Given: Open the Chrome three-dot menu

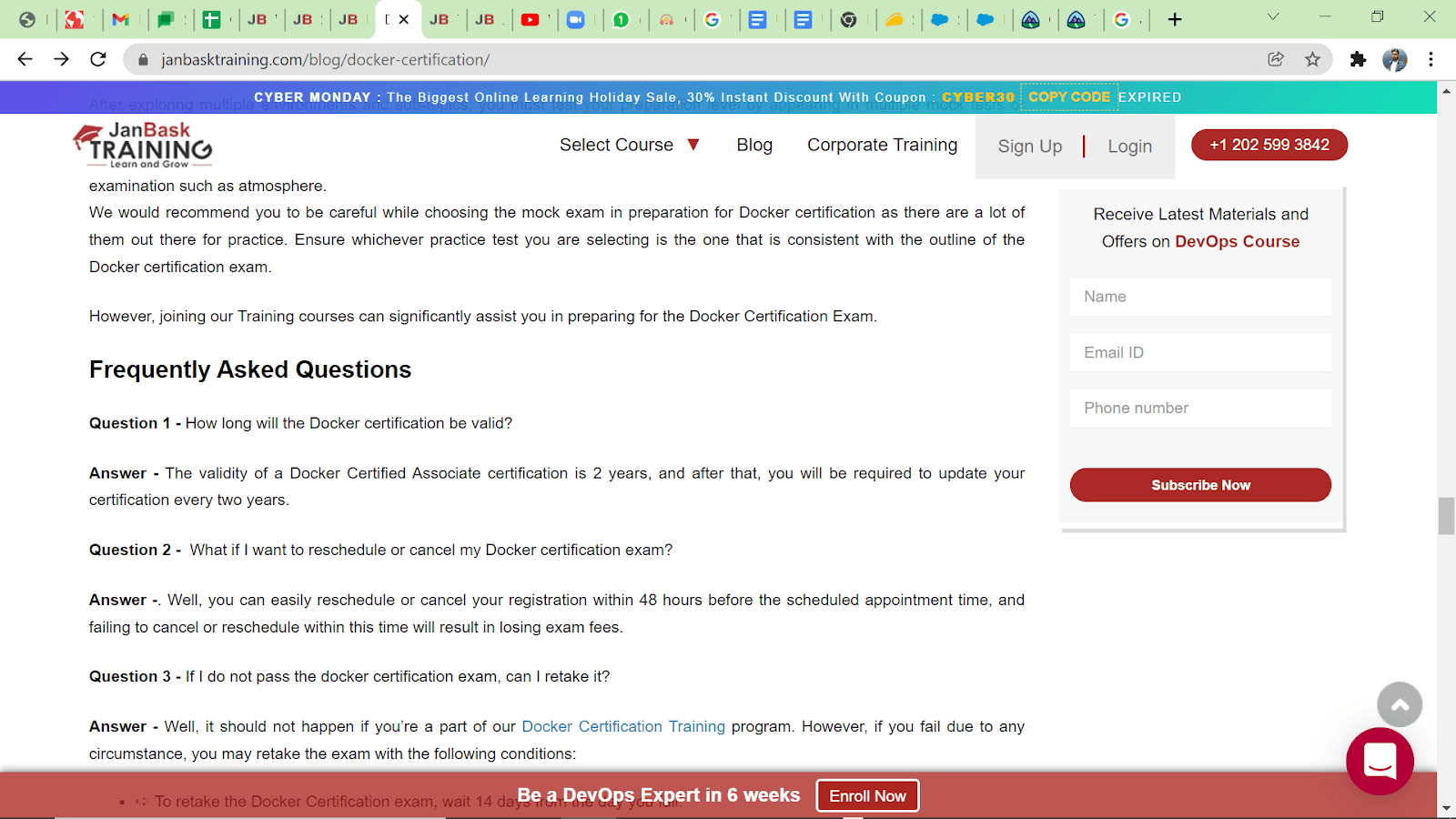Looking at the screenshot, I should (1431, 59).
